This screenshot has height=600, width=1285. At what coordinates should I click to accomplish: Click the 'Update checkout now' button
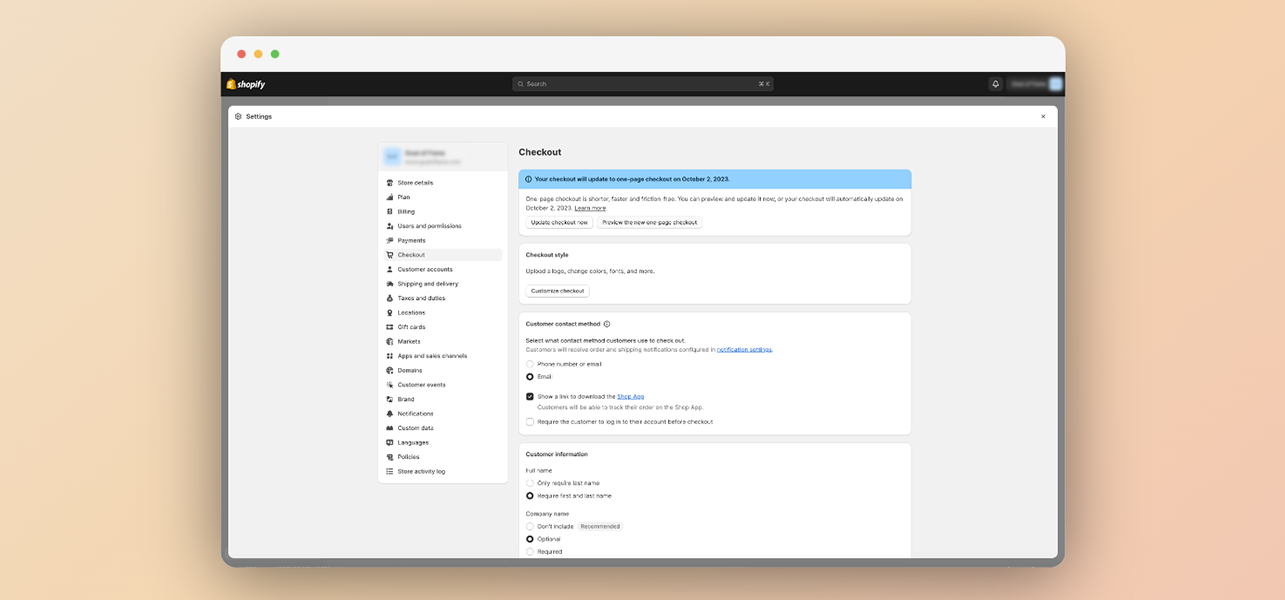click(x=559, y=222)
